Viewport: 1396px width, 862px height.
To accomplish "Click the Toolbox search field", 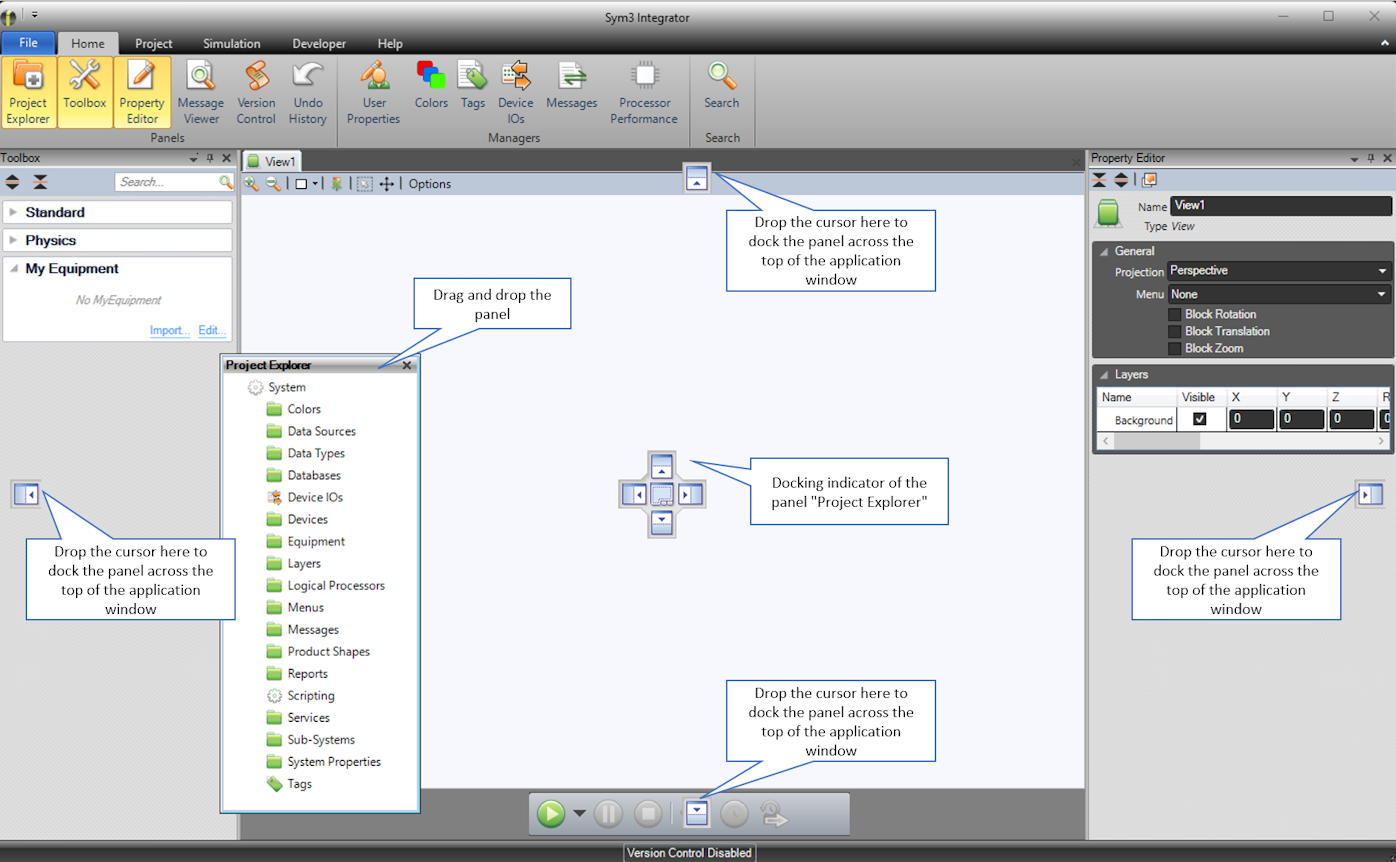I will click(167, 182).
